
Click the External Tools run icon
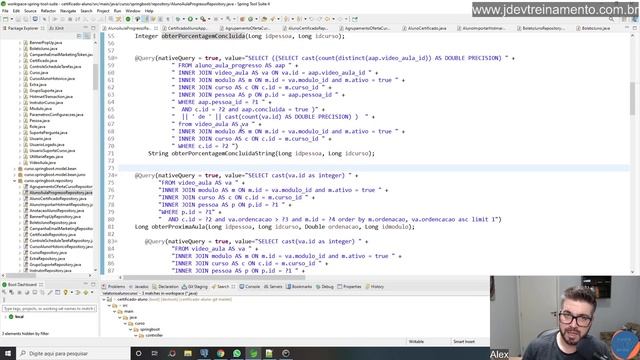(203, 19)
